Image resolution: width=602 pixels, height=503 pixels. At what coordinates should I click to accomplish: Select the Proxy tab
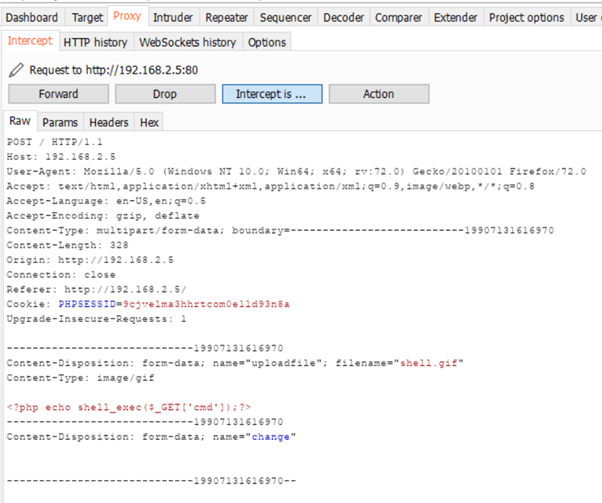coord(127,16)
